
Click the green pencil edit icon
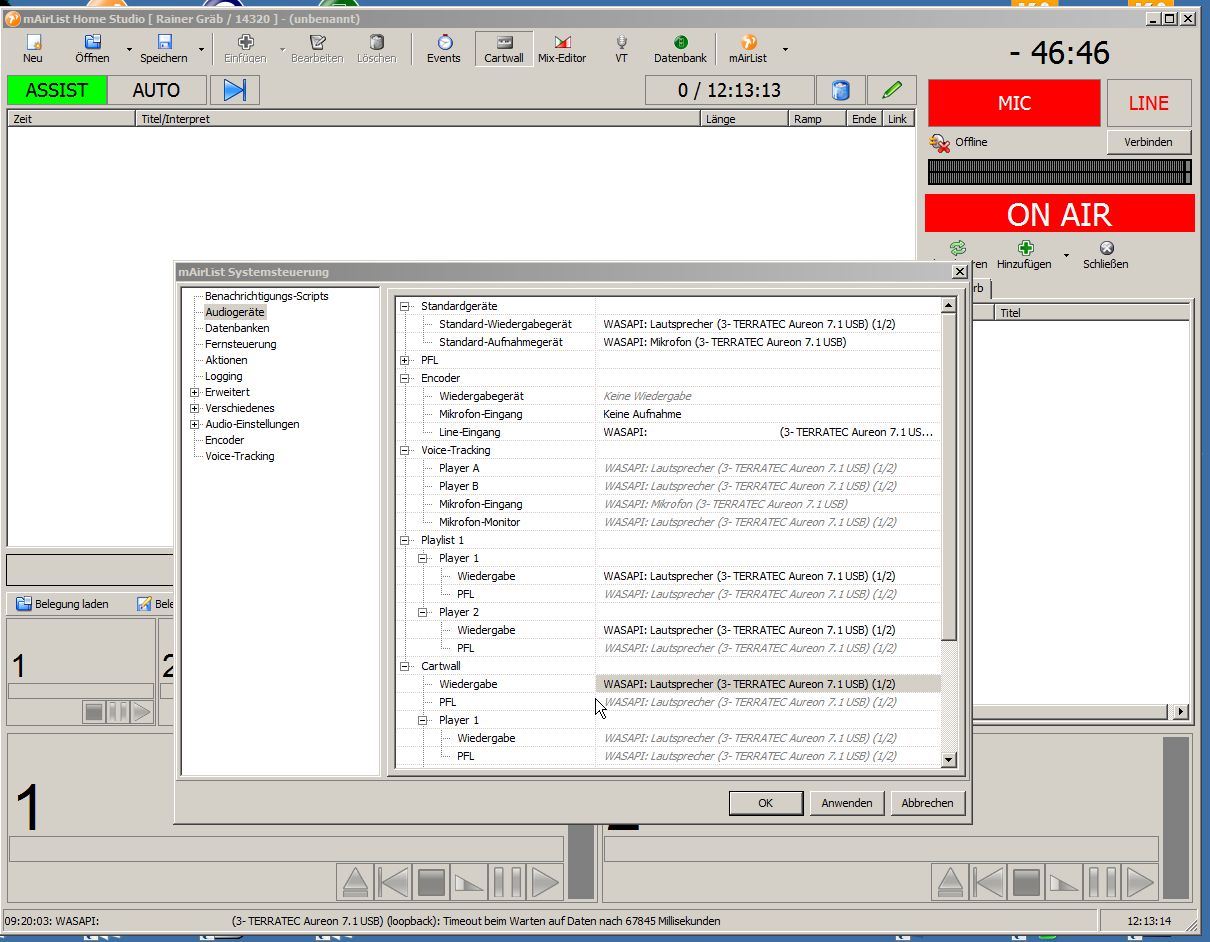[x=892, y=90]
